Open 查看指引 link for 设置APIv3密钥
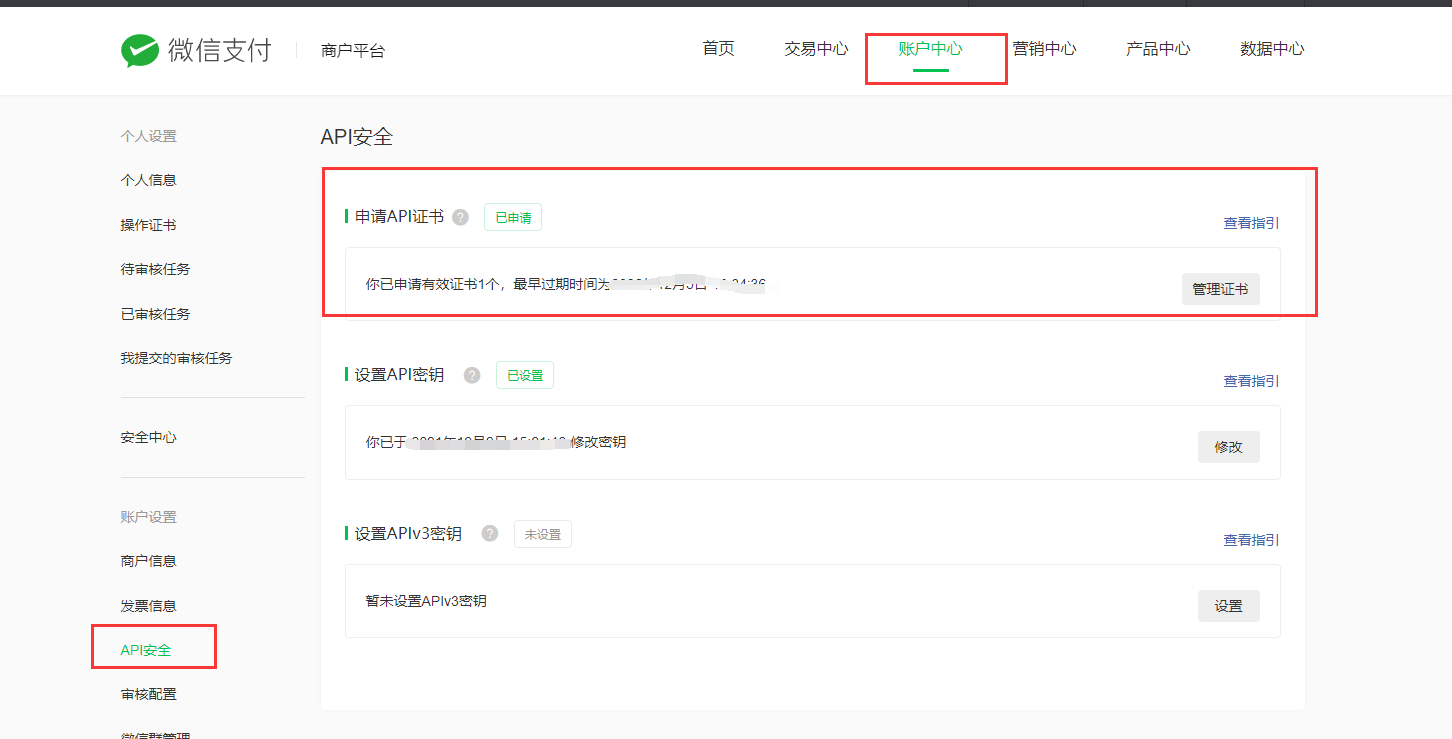The width and height of the screenshot is (1452, 739). [1251, 540]
